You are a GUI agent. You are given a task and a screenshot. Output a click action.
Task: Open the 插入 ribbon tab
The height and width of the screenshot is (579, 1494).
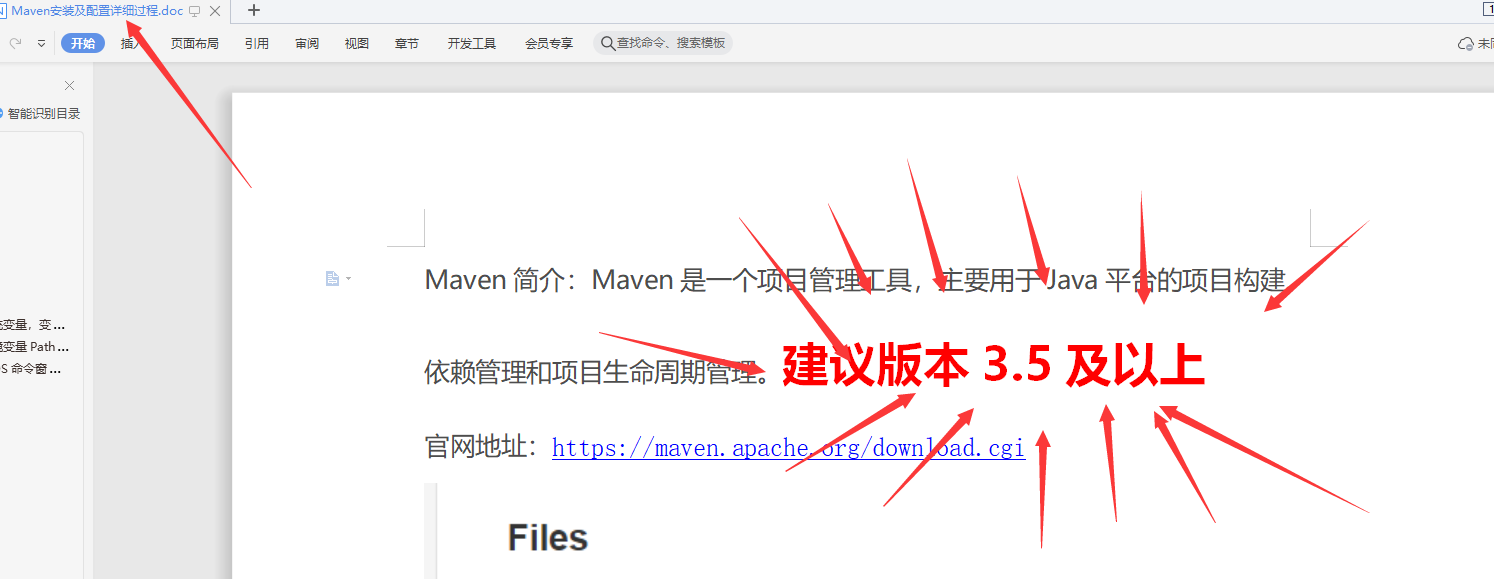point(133,43)
